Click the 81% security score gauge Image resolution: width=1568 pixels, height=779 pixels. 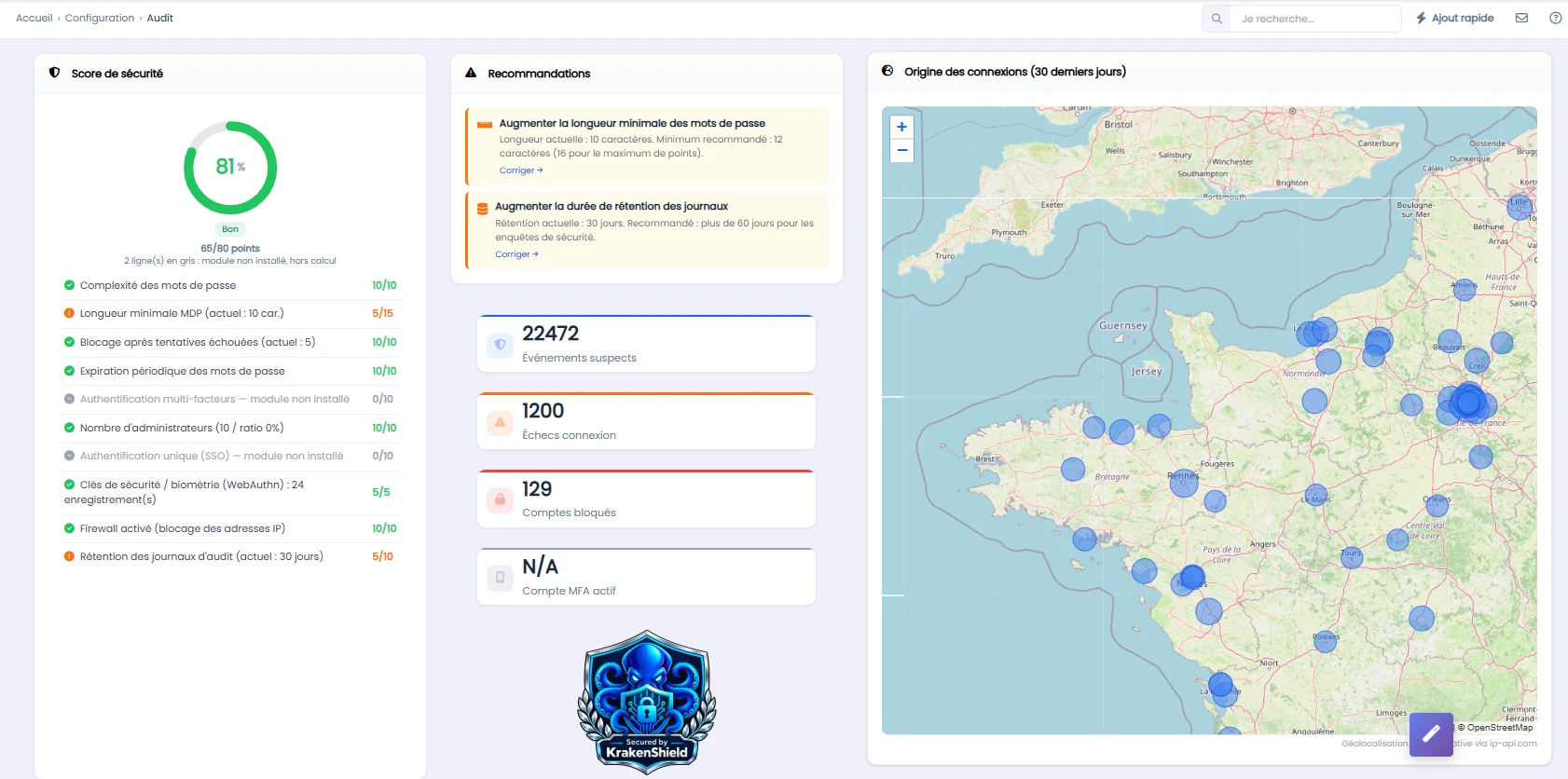230,168
